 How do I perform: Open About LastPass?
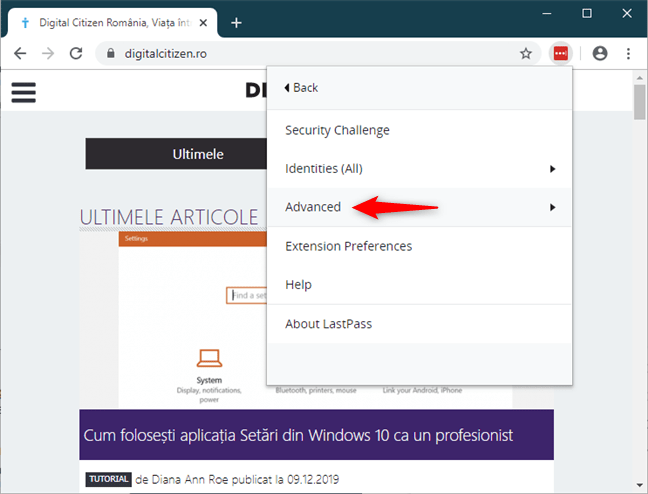click(419, 324)
